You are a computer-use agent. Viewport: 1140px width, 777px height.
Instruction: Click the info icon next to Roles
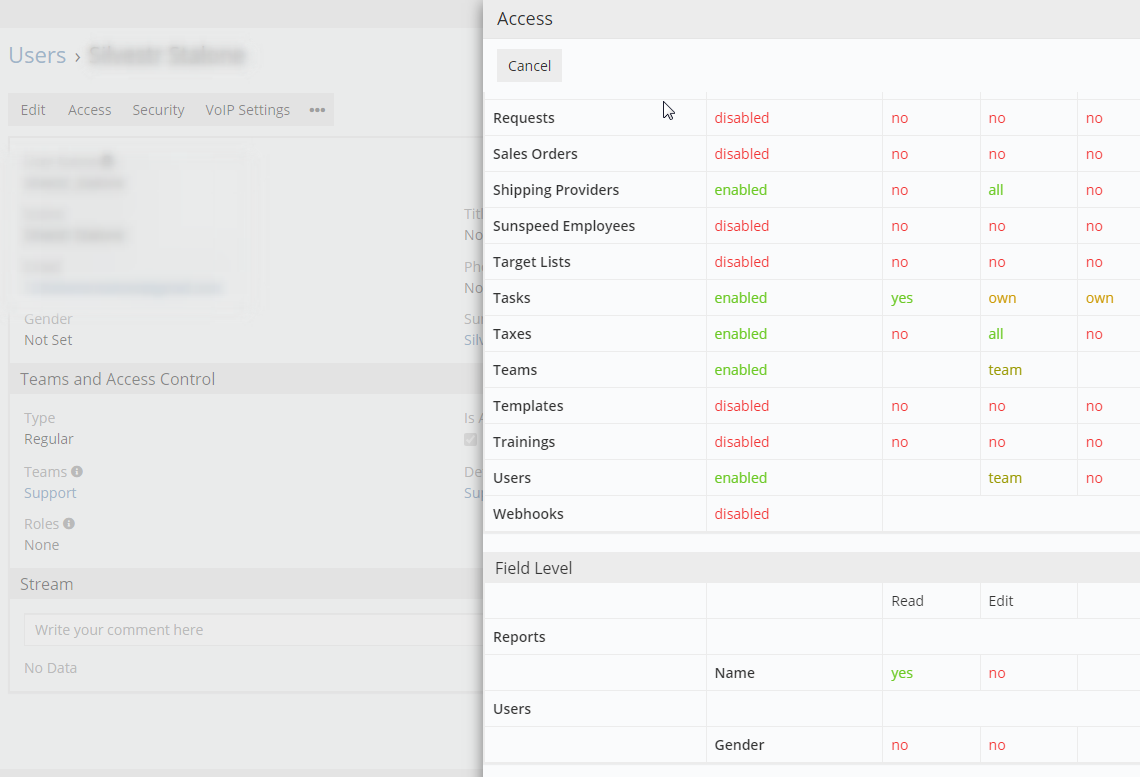69,523
